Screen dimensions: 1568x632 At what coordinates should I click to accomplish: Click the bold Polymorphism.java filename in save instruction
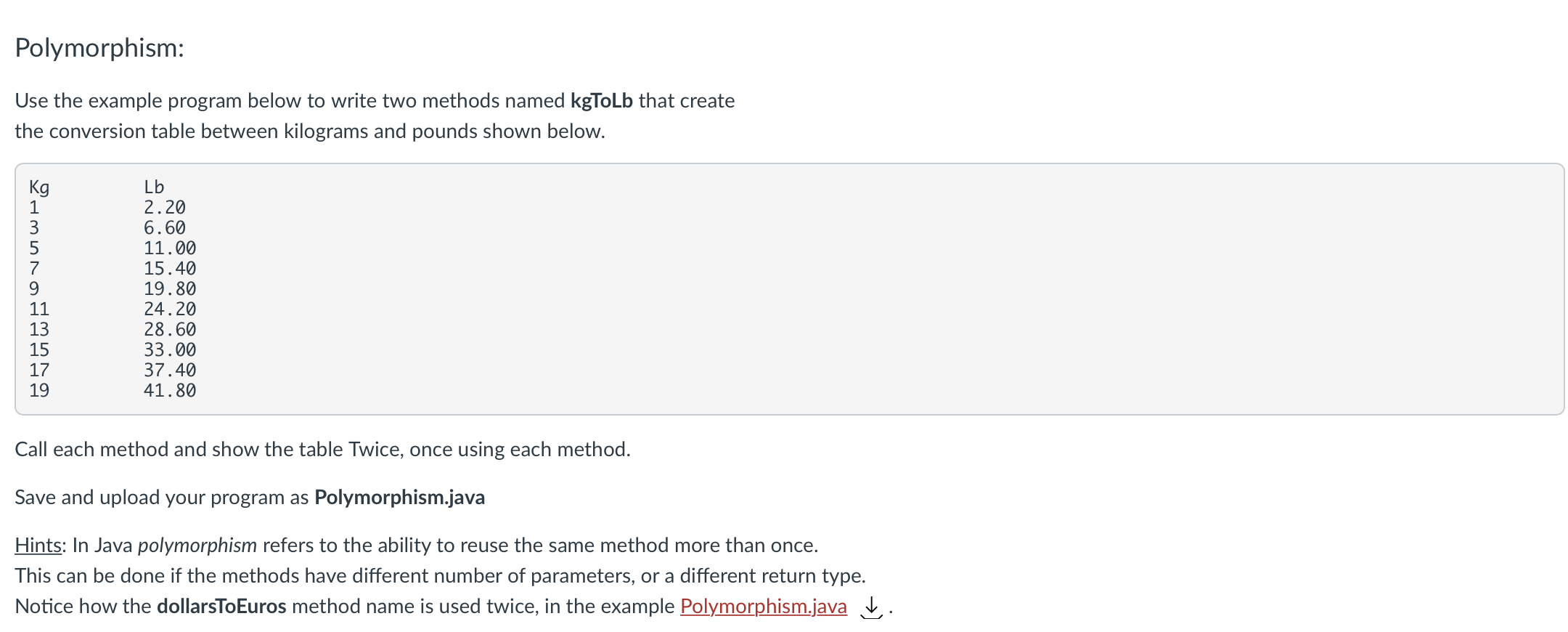pos(399,497)
